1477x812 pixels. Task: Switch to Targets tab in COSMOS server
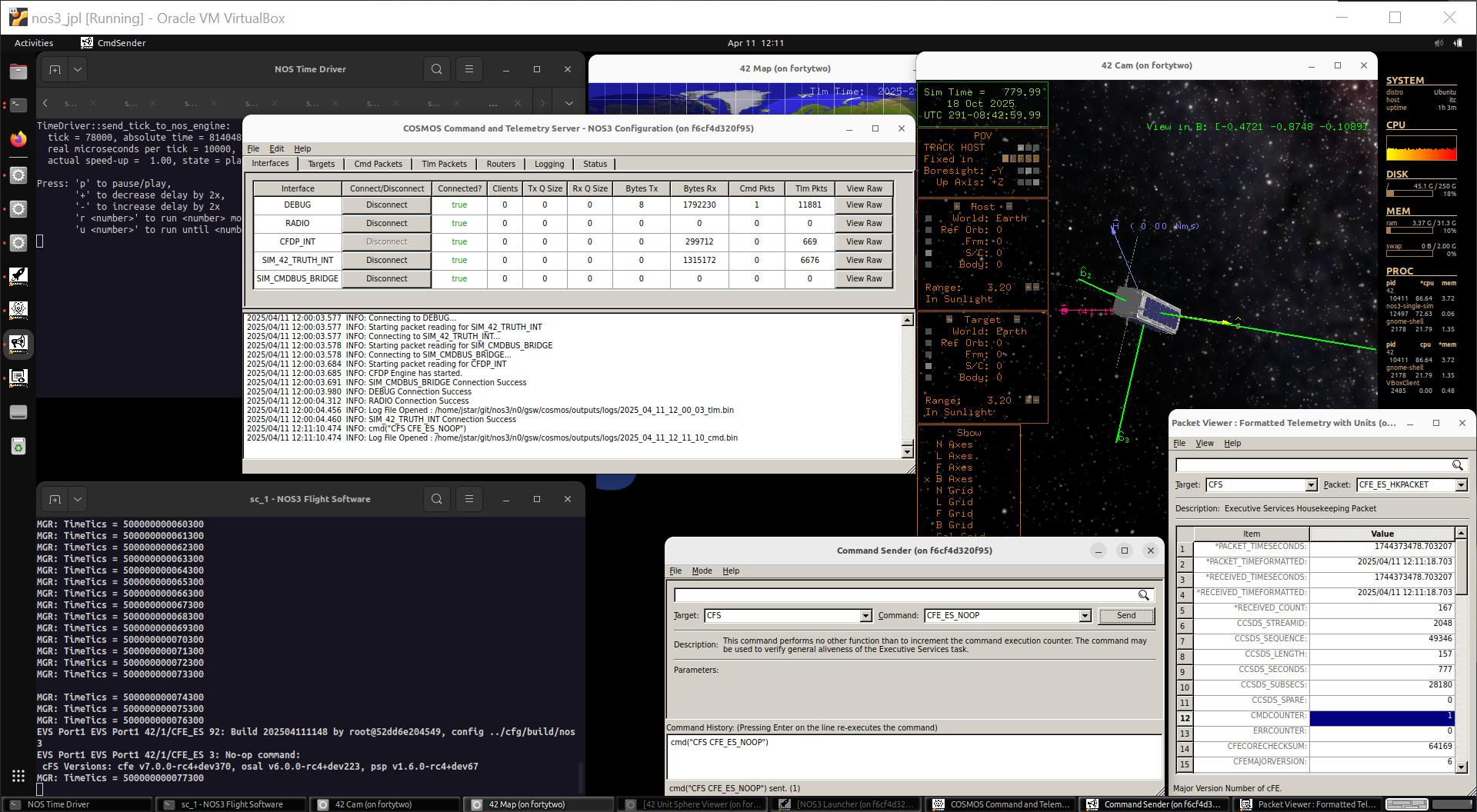pos(322,164)
